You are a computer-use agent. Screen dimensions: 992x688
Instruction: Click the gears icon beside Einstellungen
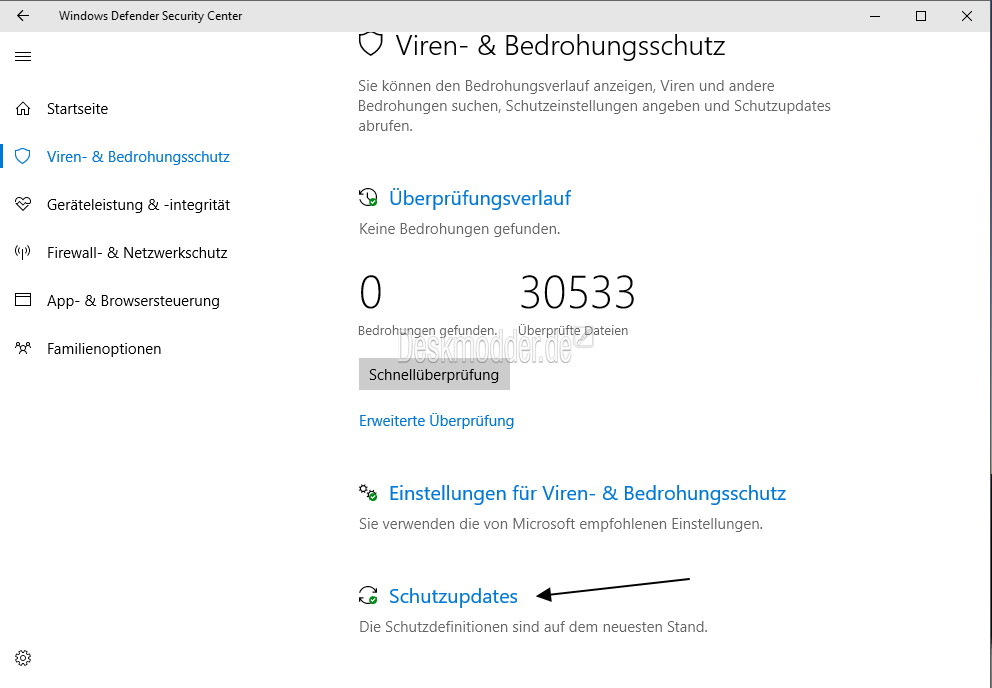(x=368, y=492)
